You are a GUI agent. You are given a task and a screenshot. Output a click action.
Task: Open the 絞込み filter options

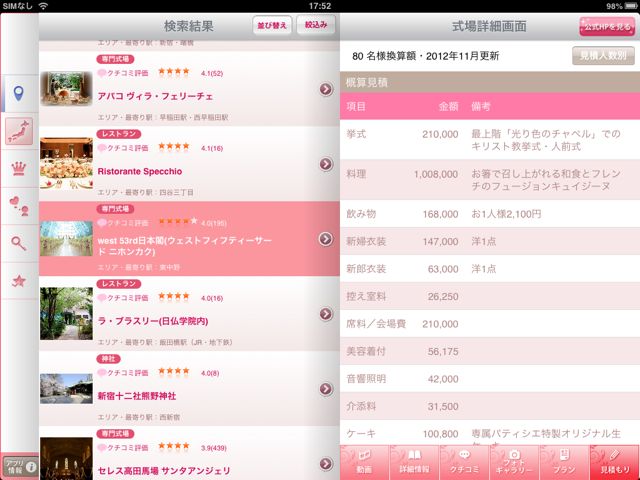[316, 25]
